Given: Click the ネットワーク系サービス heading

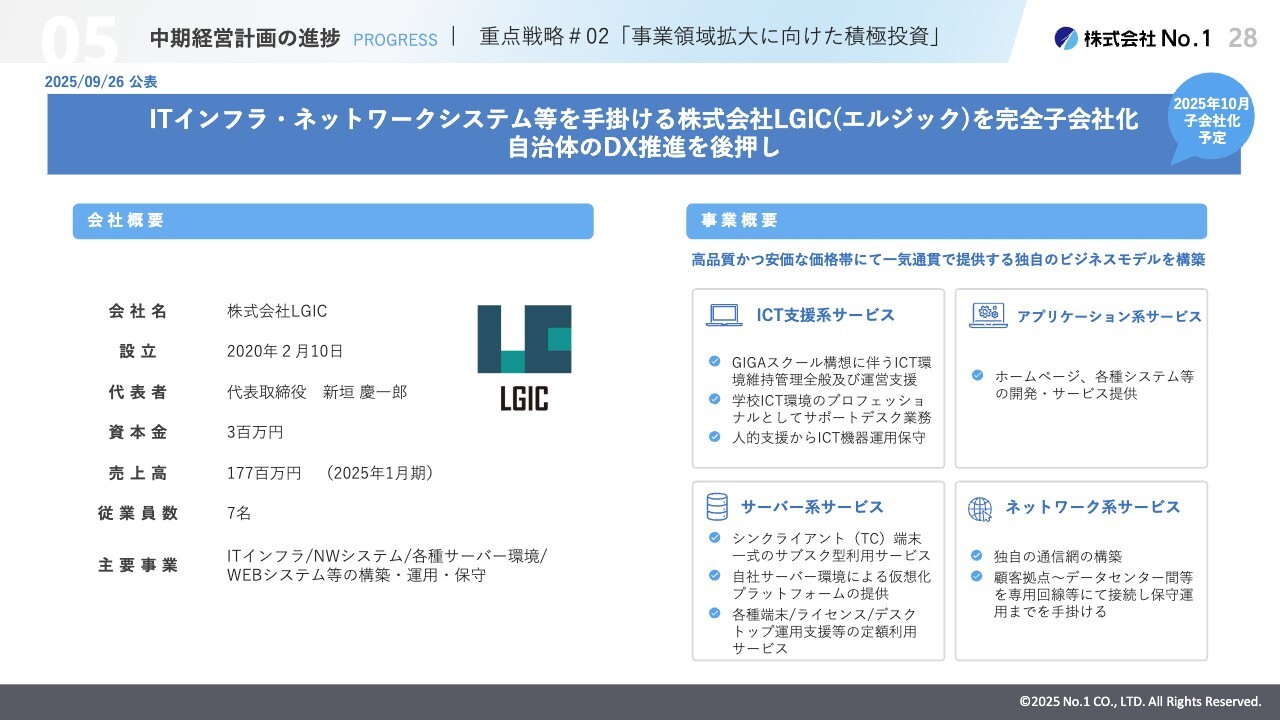Looking at the screenshot, I should point(1092,507).
